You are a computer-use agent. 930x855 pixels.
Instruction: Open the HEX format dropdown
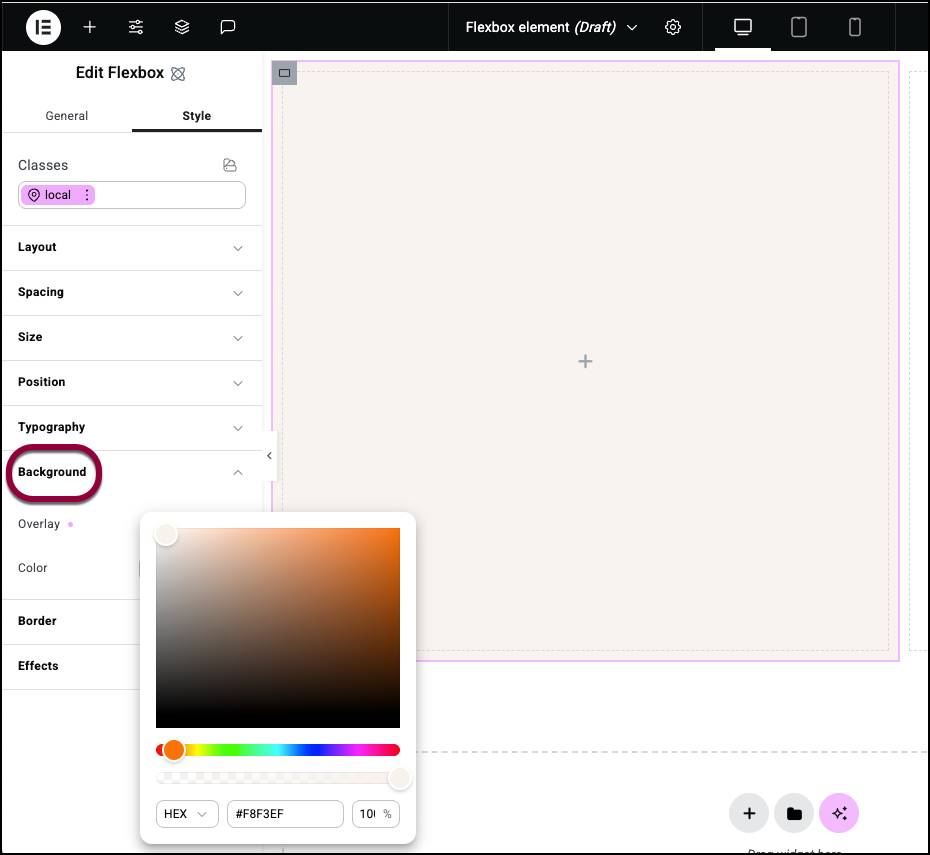click(187, 814)
